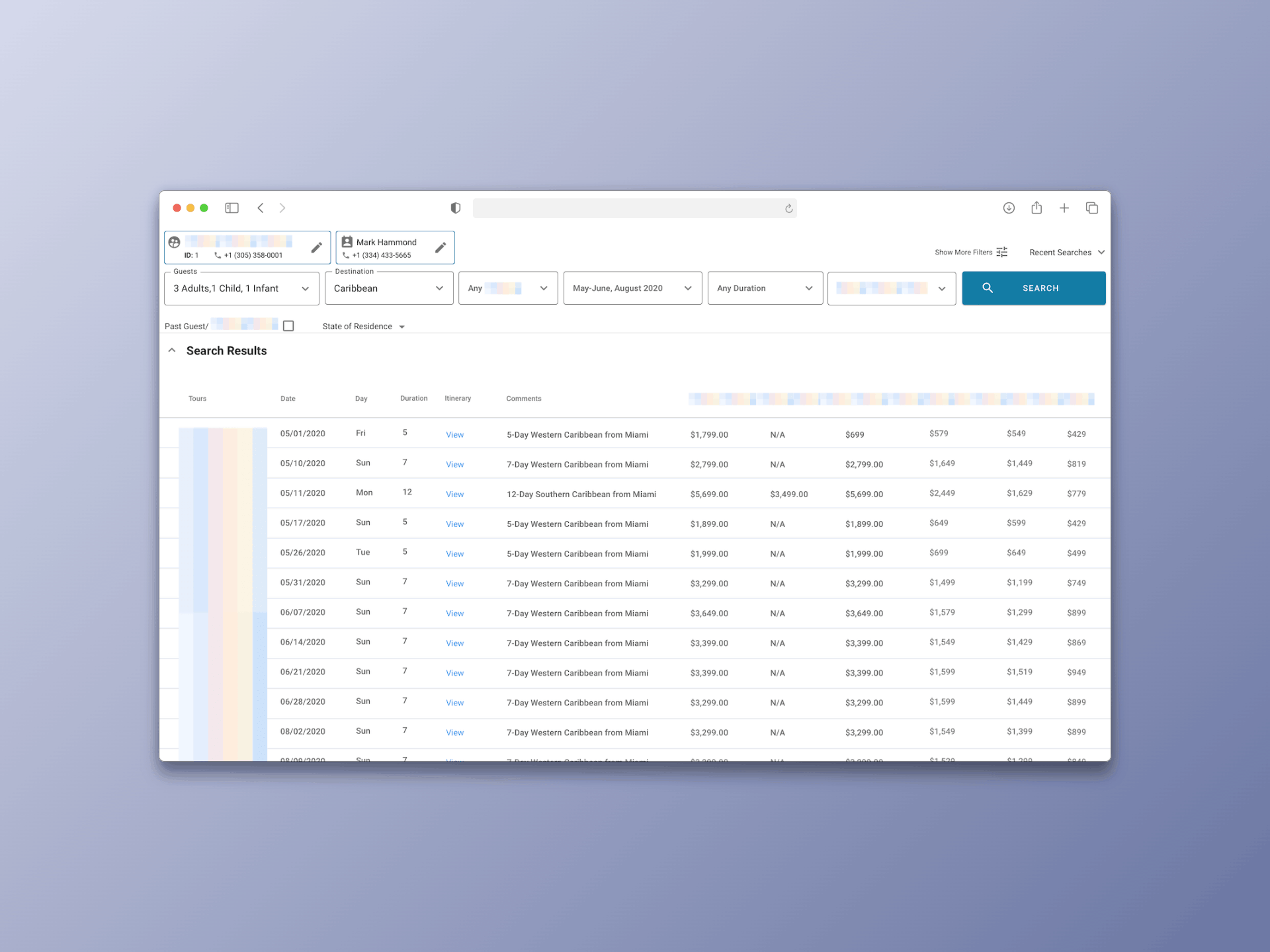View itinerary for 05/31/2020 sailing
1270x952 pixels.
pyautogui.click(x=454, y=584)
